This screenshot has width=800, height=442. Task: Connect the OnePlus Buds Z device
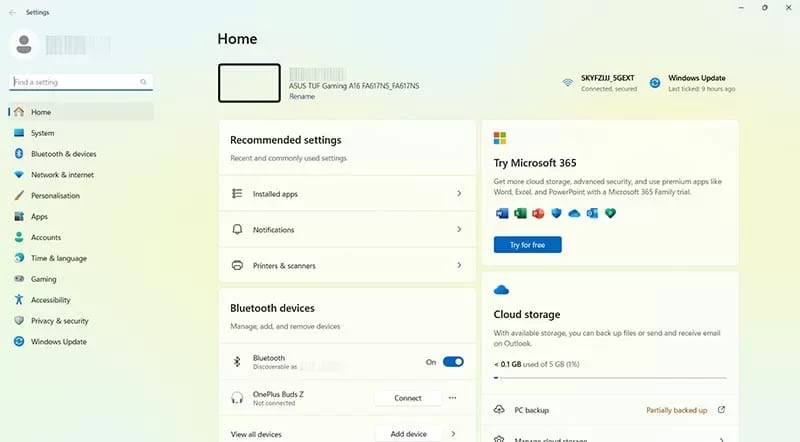[407, 398]
